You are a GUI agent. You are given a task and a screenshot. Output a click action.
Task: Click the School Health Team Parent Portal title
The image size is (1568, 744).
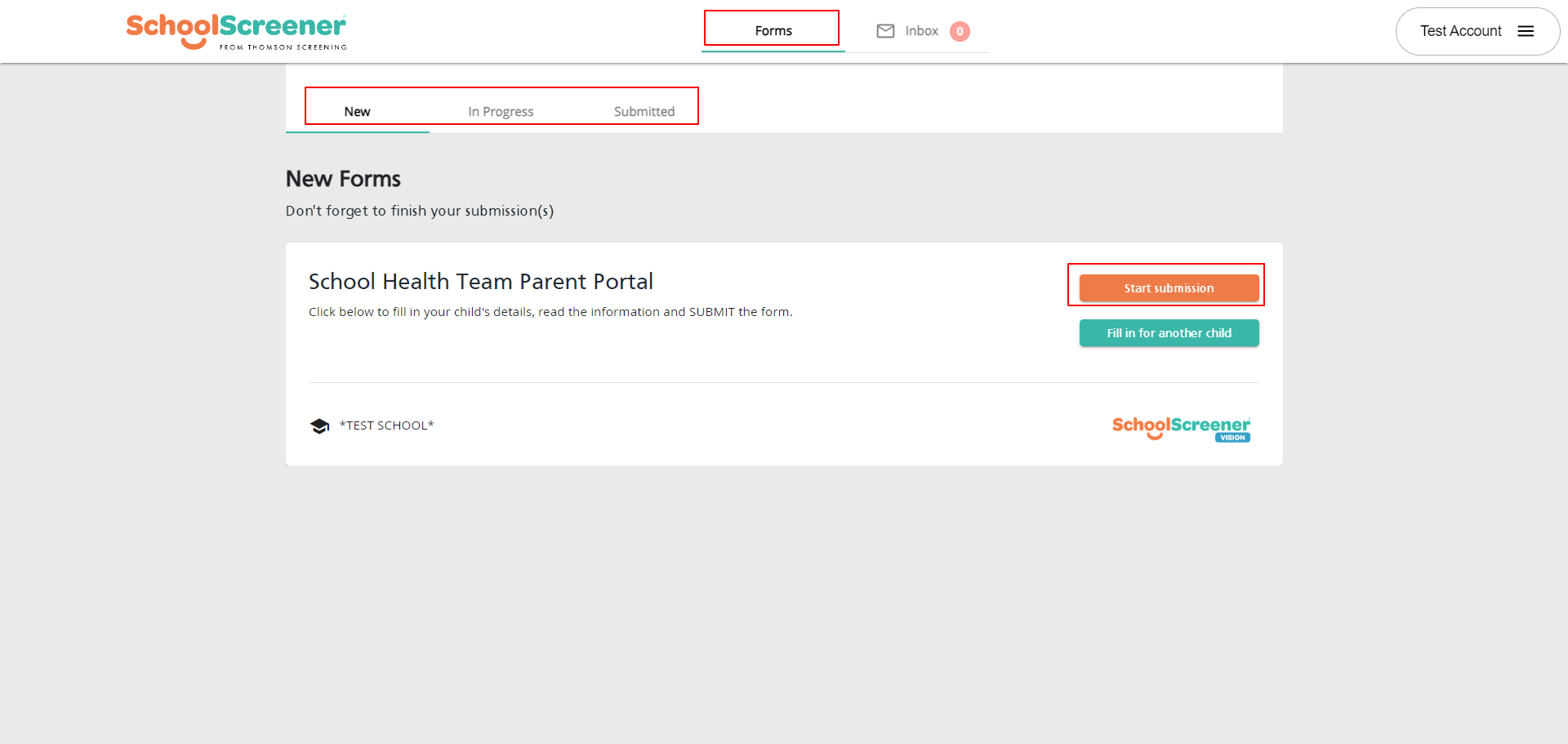pyautogui.click(x=480, y=282)
